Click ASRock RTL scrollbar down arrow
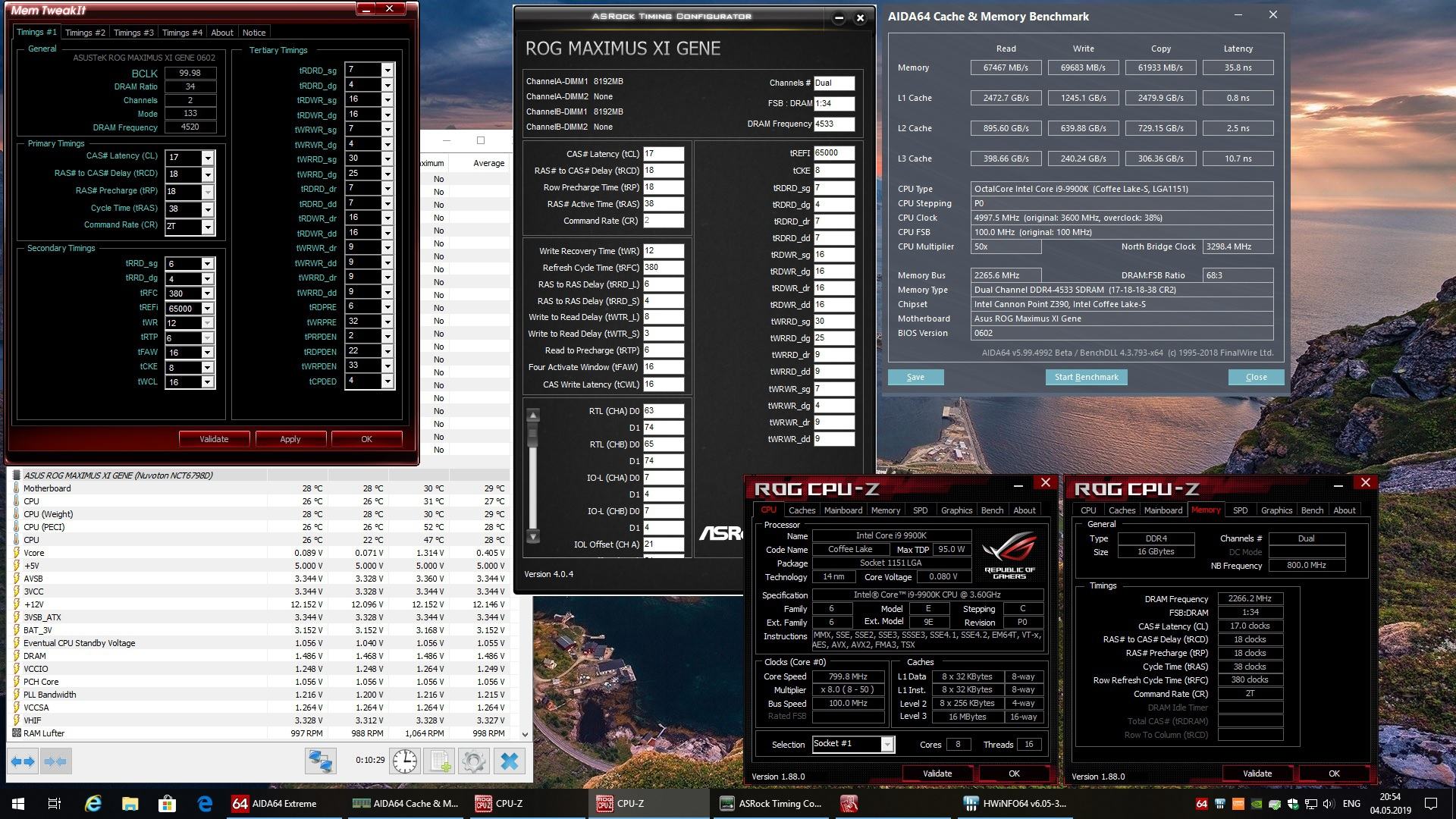 pyautogui.click(x=533, y=536)
